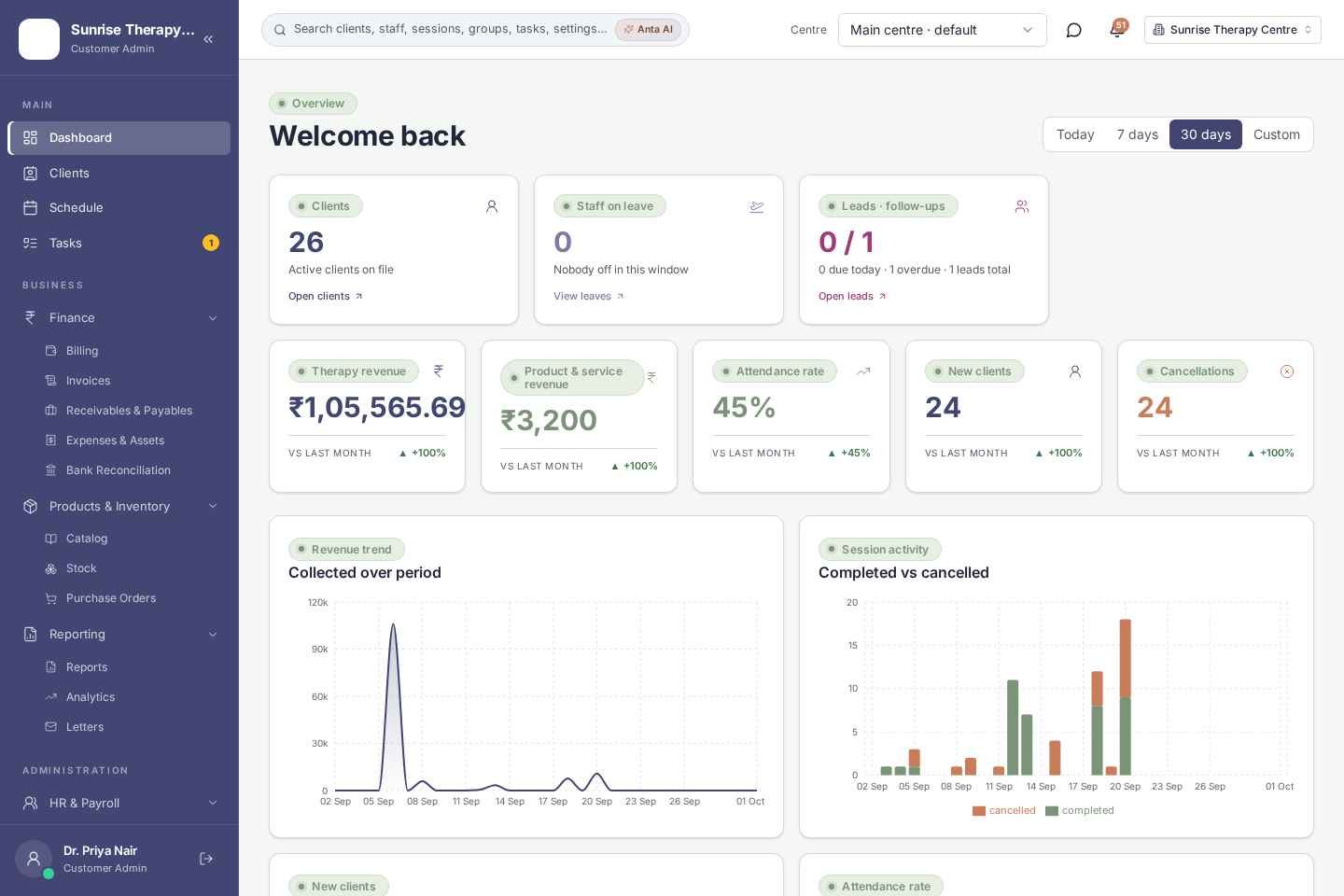Open Dr. Priya Nair's profile avatar
This screenshot has width=1344, height=896.
point(34,859)
